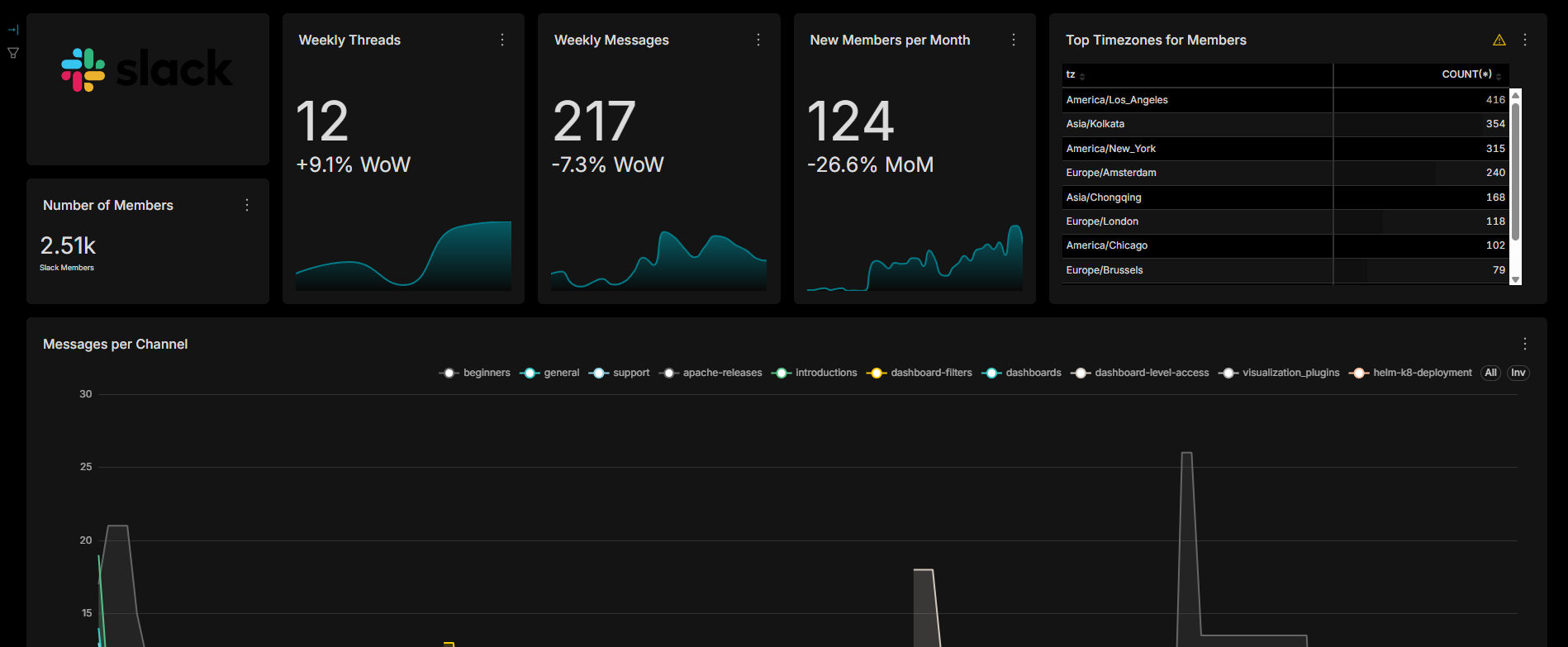Open Number of Members options menu

[247, 205]
